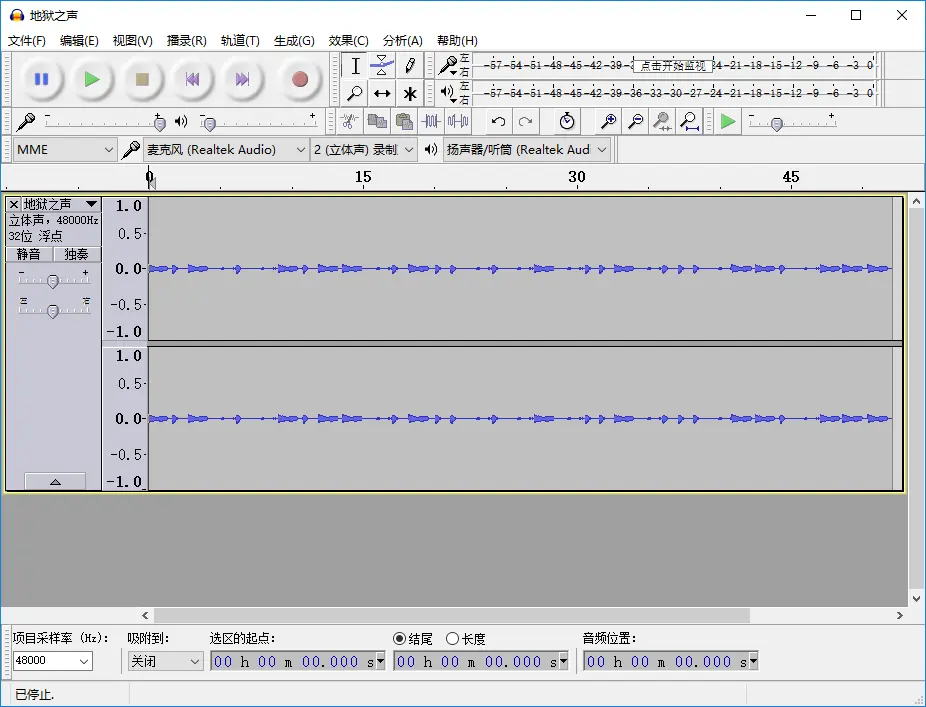Viewport: 926px width, 707px height.
Task: Open the 帮助(H) menu
Action: [x=457, y=41]
